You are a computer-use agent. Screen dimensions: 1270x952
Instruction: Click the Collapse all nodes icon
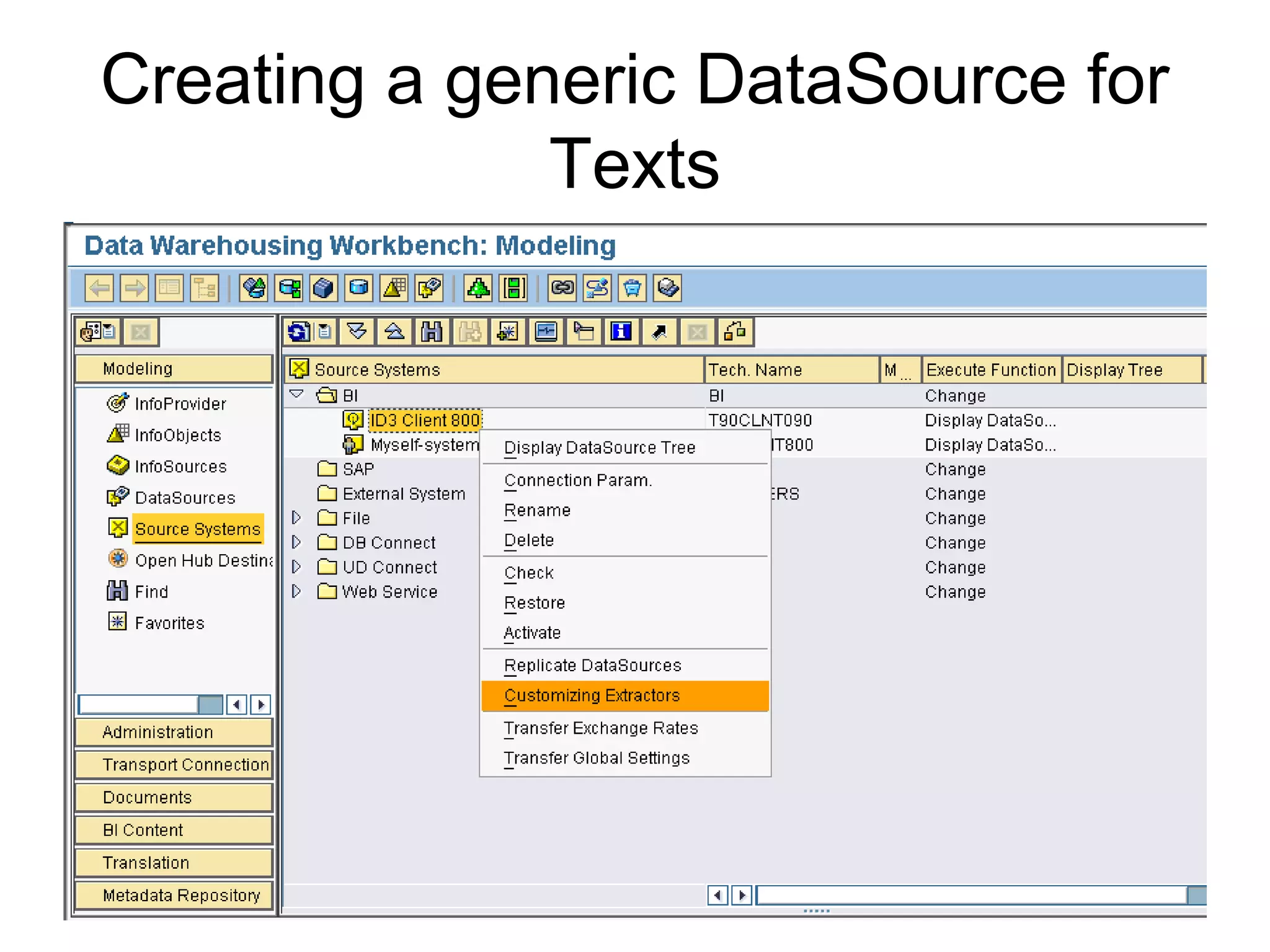[x=394, y=332]
